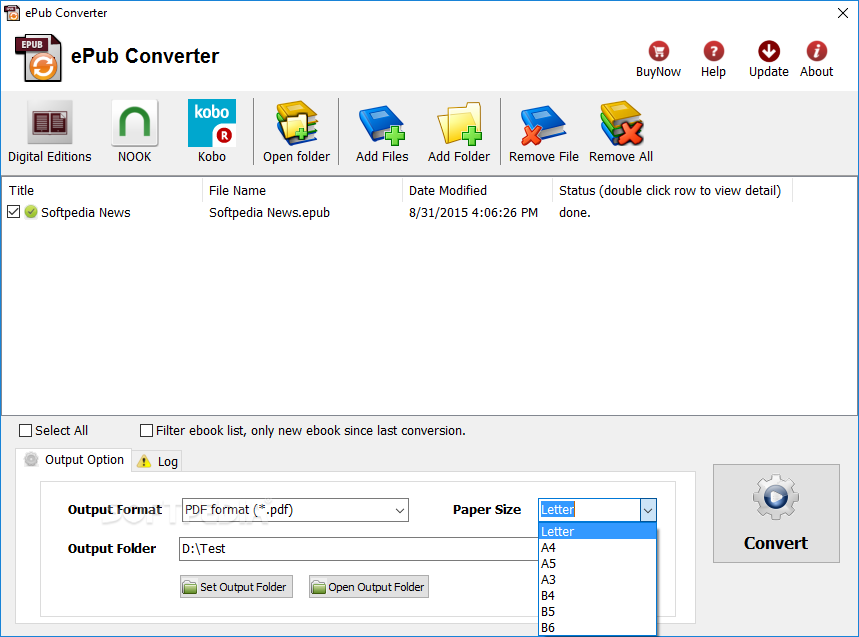Close the ePub Converter window

click(x=843, y=13)
